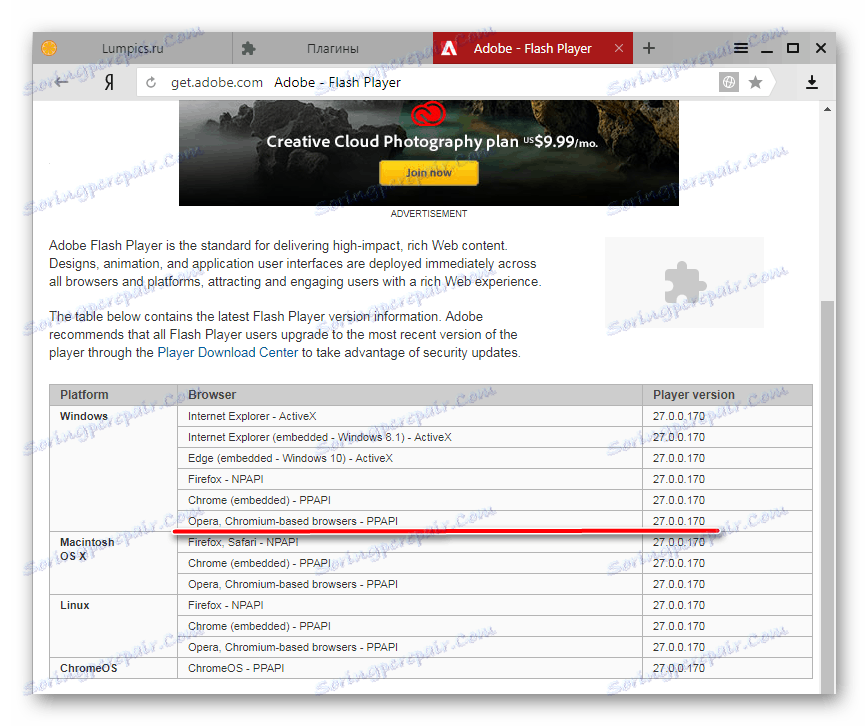This screenshot has width=868, height=726.
Task: Click the vertical scrollbar thumb
Action: [827, 496]
